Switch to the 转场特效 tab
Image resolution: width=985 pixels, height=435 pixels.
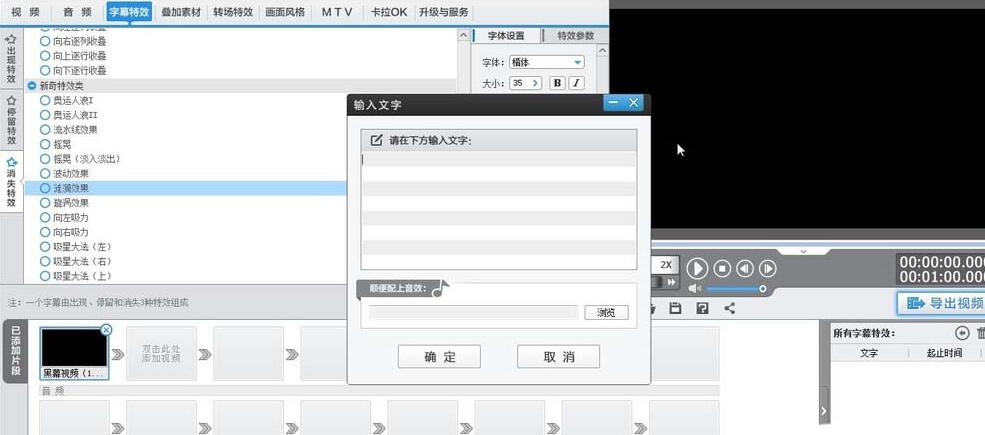[x=233, y=12]
